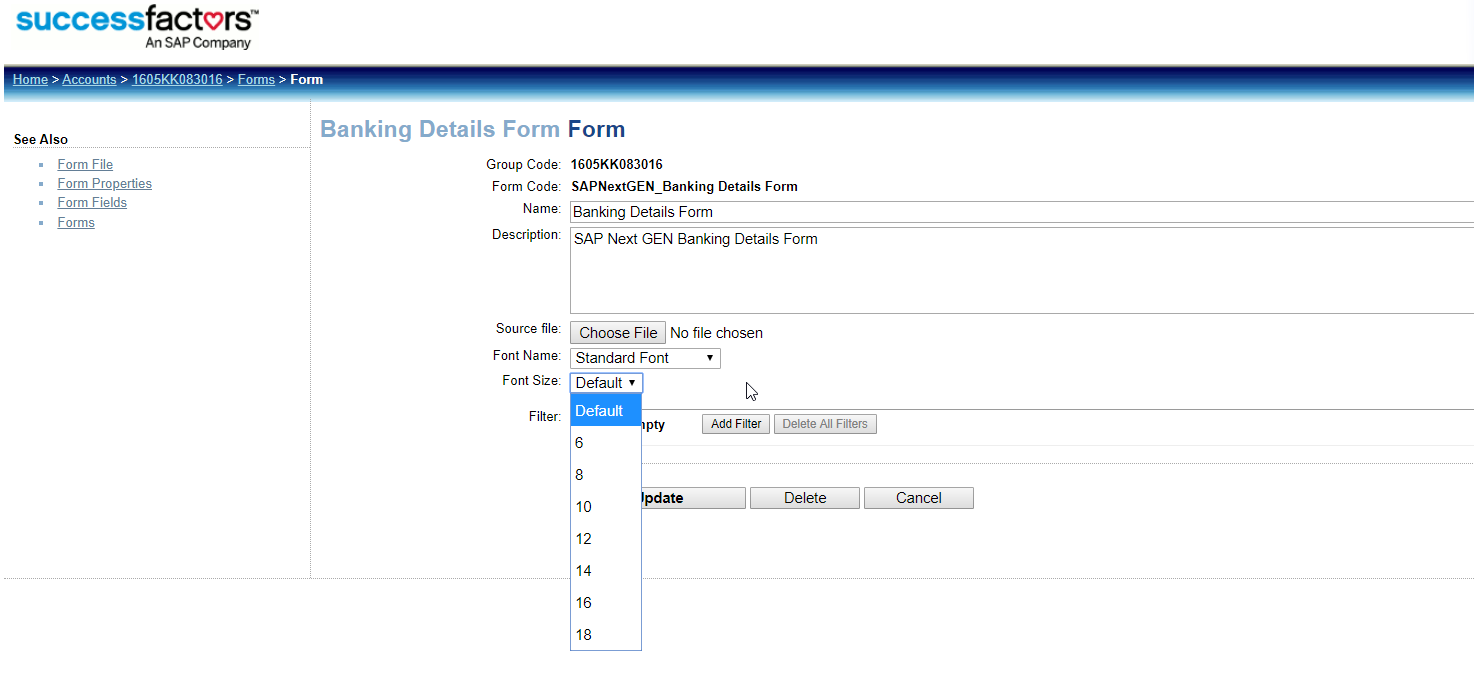This screenshot has height=679, width=1474.
Task: Click the SuccessFactors logo
Action: click(138, 27)
